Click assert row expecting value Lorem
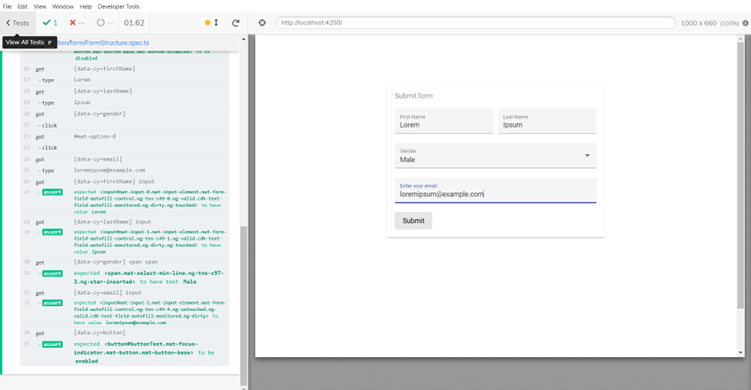751x390 pixels. [125, 201]
